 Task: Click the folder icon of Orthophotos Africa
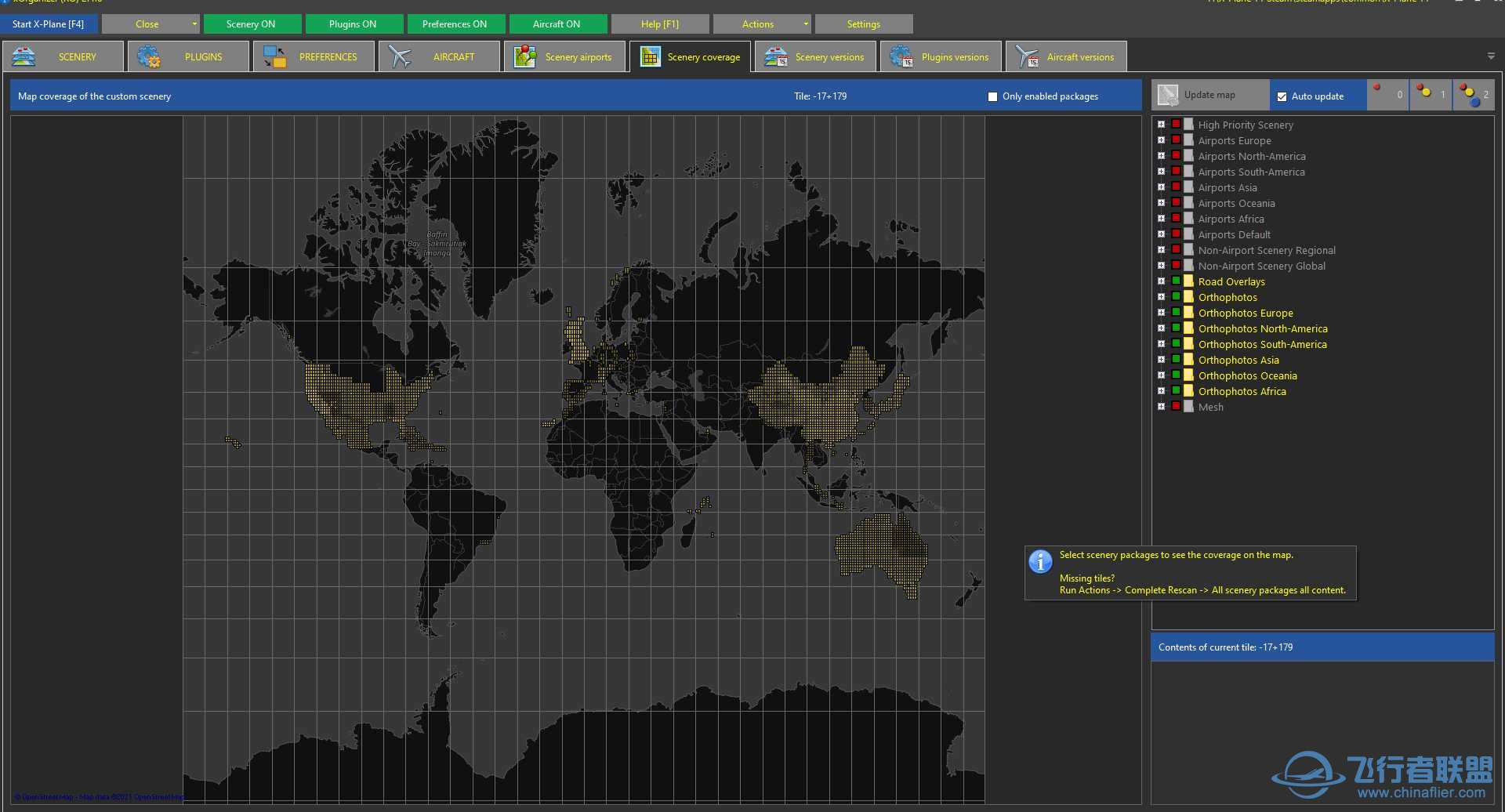1188,391
